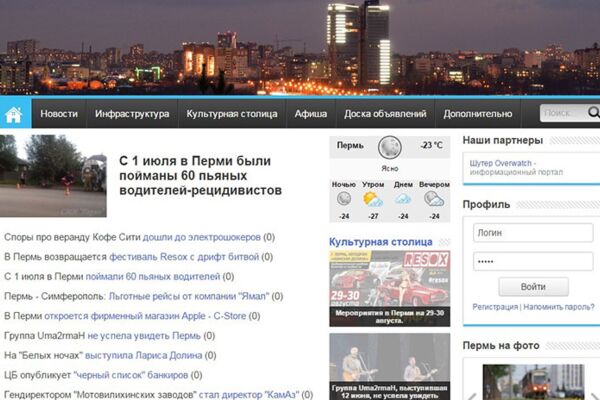Open headline about 60 пьяных водителей-рецидивистов

point(201,176)
